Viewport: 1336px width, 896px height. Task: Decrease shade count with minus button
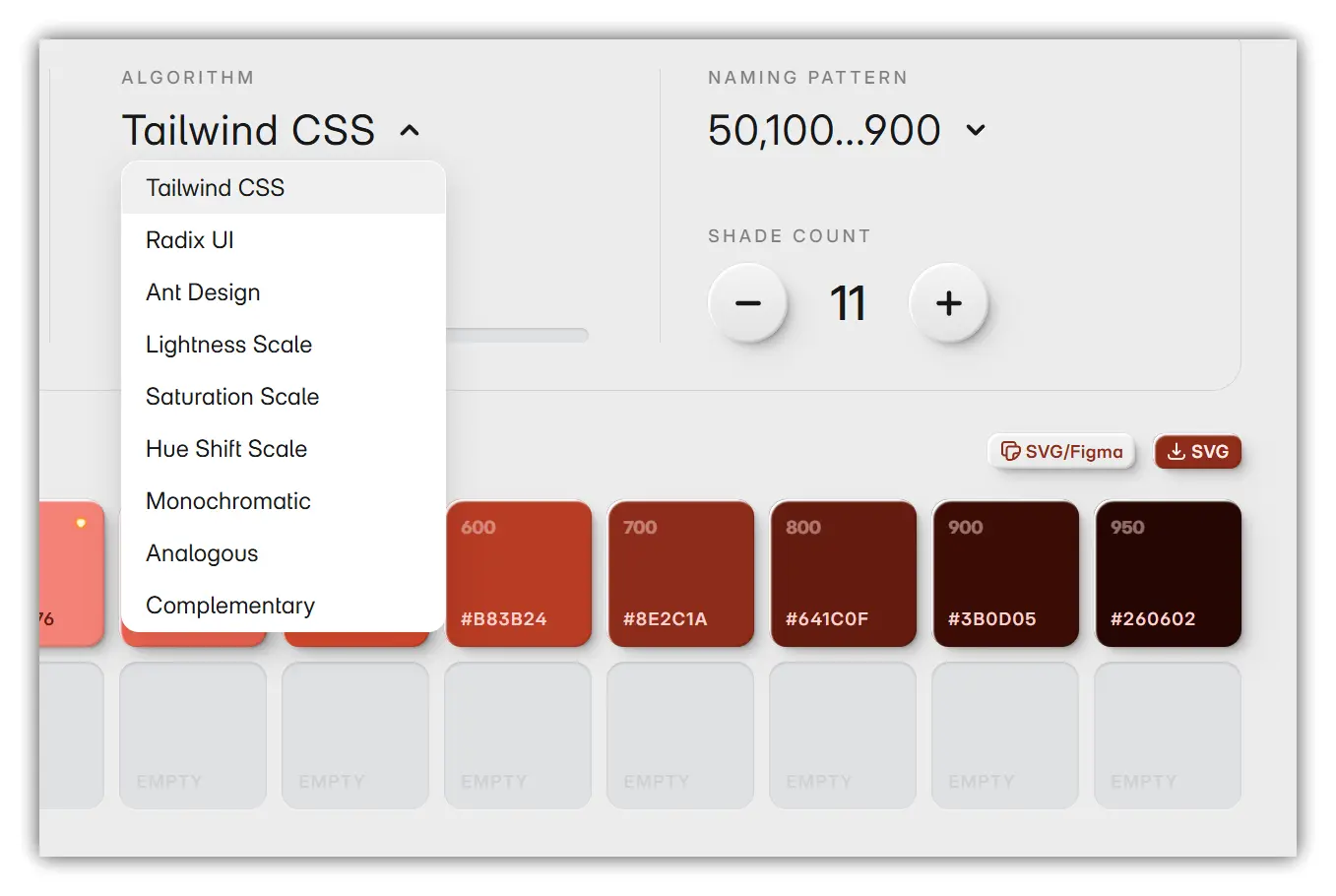(748, 303)
